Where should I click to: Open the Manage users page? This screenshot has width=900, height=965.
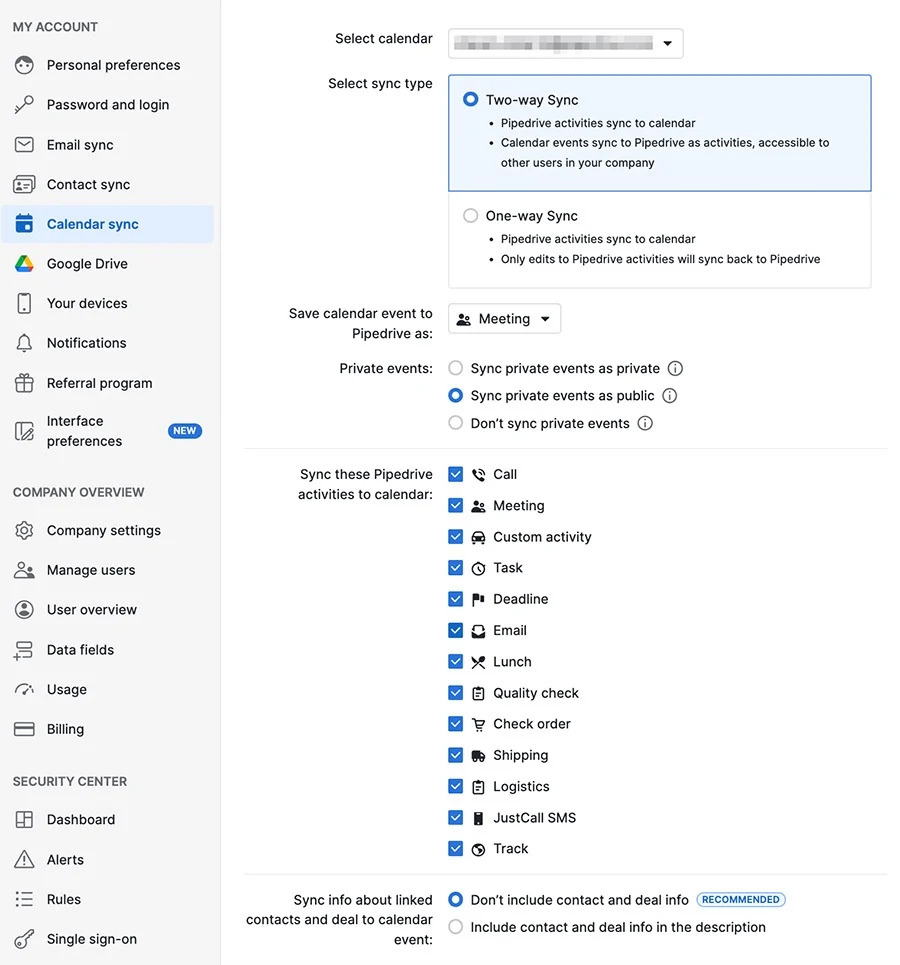click(x=90, y=570)
